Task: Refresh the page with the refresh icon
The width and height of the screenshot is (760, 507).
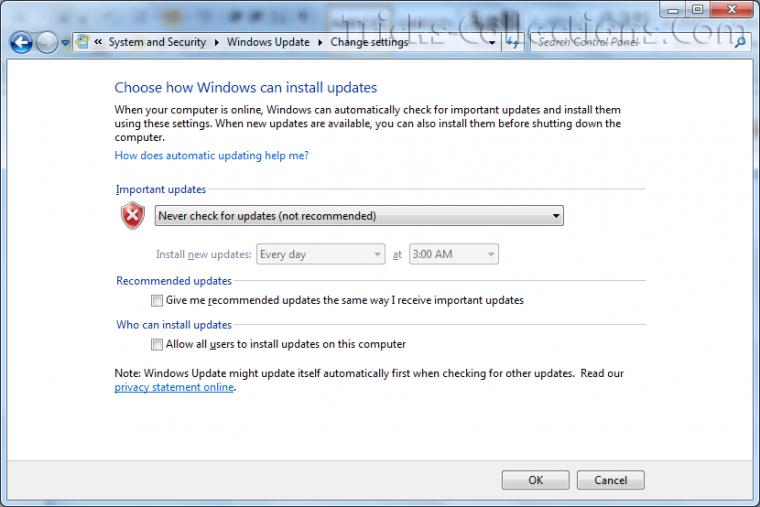Action: coord(512,43)
